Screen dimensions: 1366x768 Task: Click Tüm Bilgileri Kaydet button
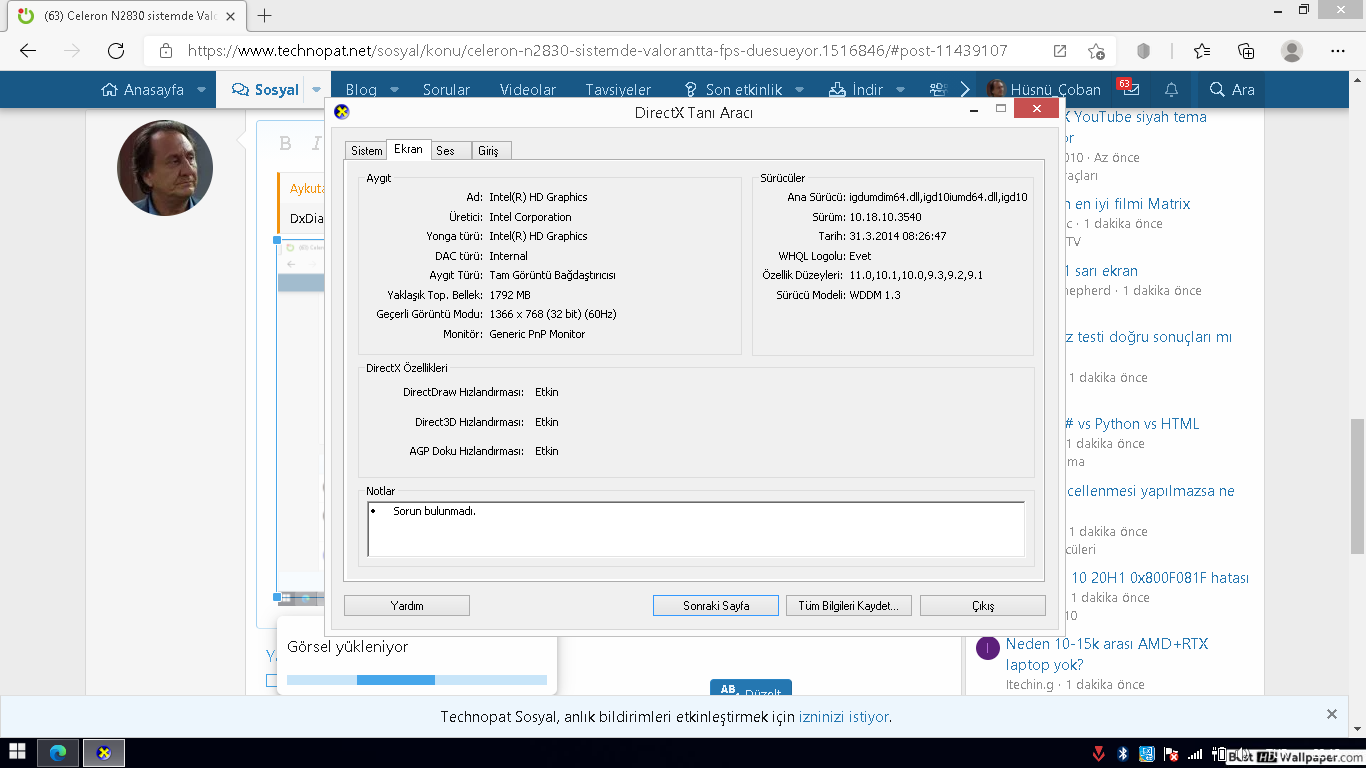849,605
